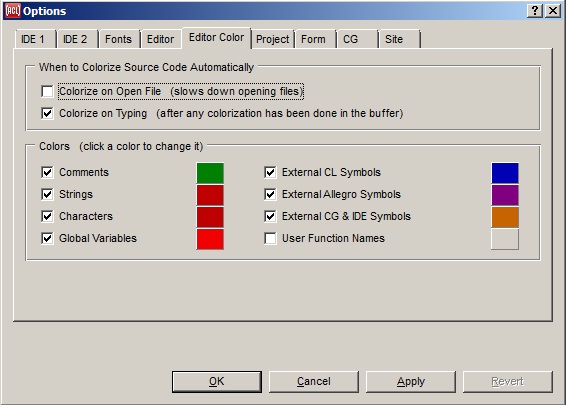Uncheck External Allegro Symbols

coord(270,194)
